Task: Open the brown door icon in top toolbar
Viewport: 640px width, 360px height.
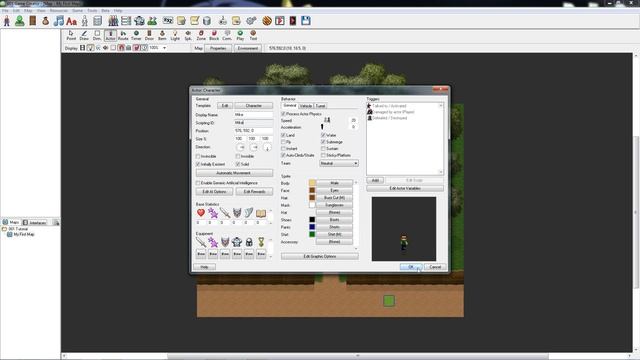Action: (x=33, y=20)
